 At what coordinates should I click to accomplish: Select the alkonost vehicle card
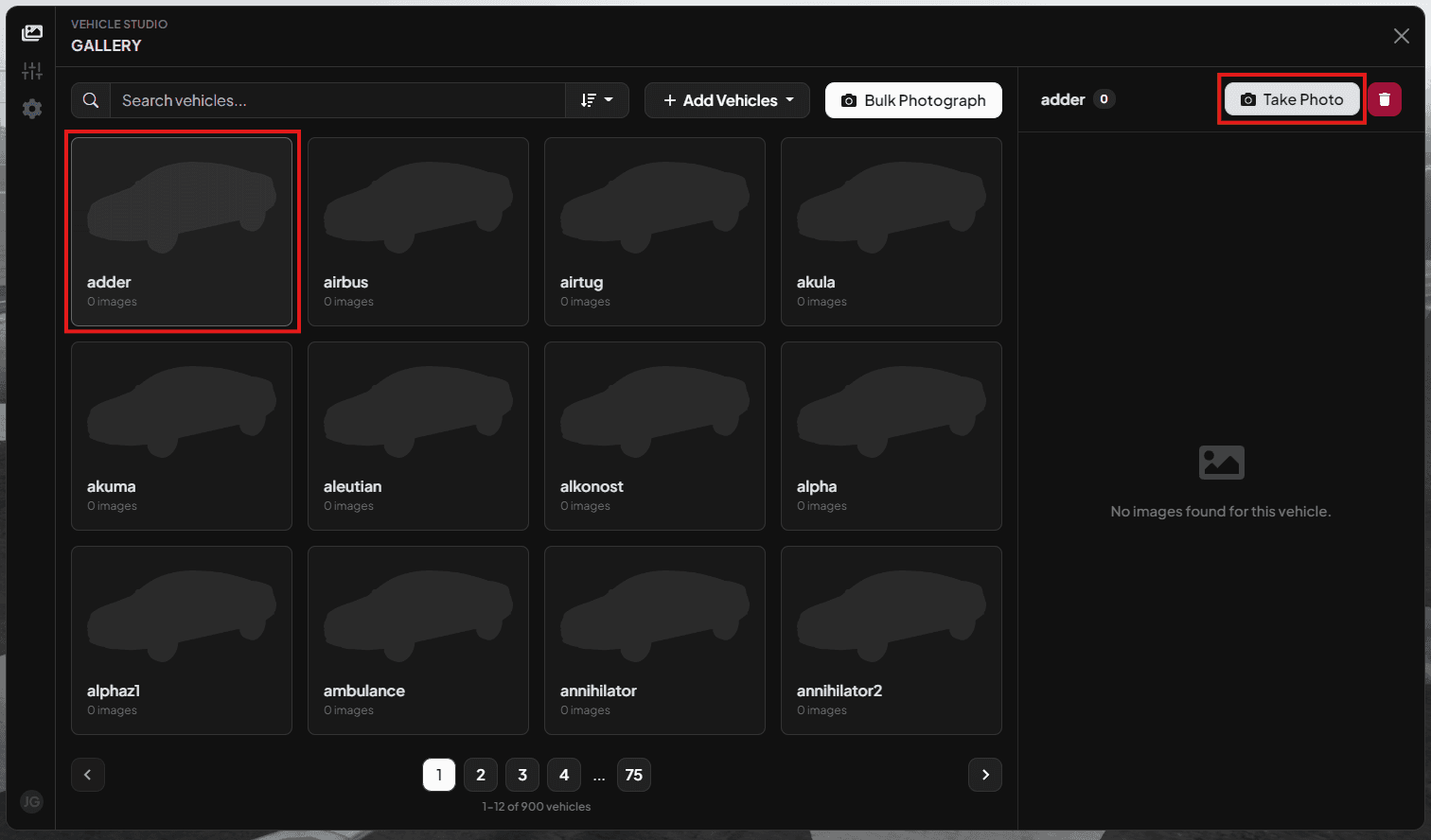pos(655,436)
